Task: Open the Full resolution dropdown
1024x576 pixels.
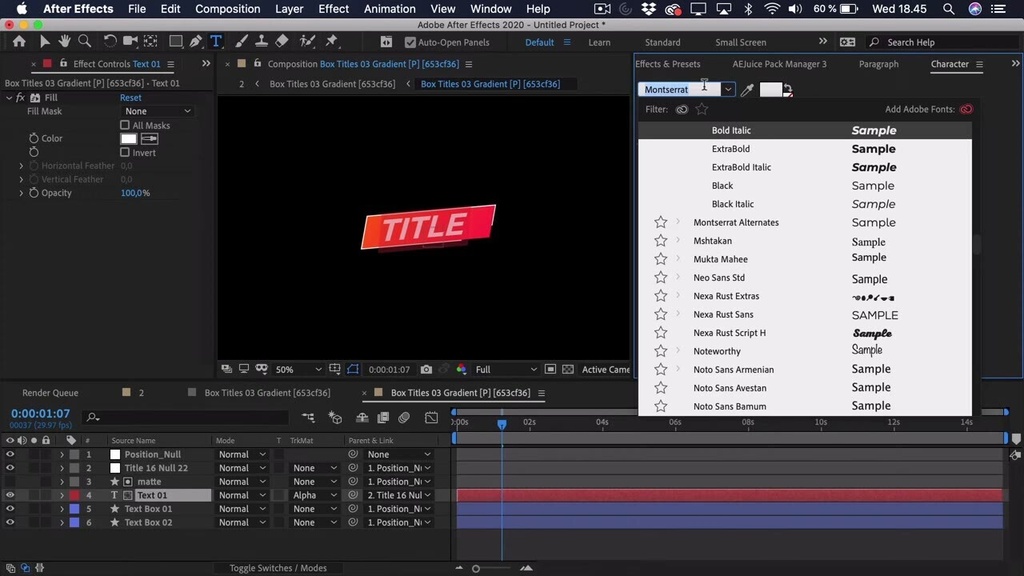Action: [x=506, y=370]
